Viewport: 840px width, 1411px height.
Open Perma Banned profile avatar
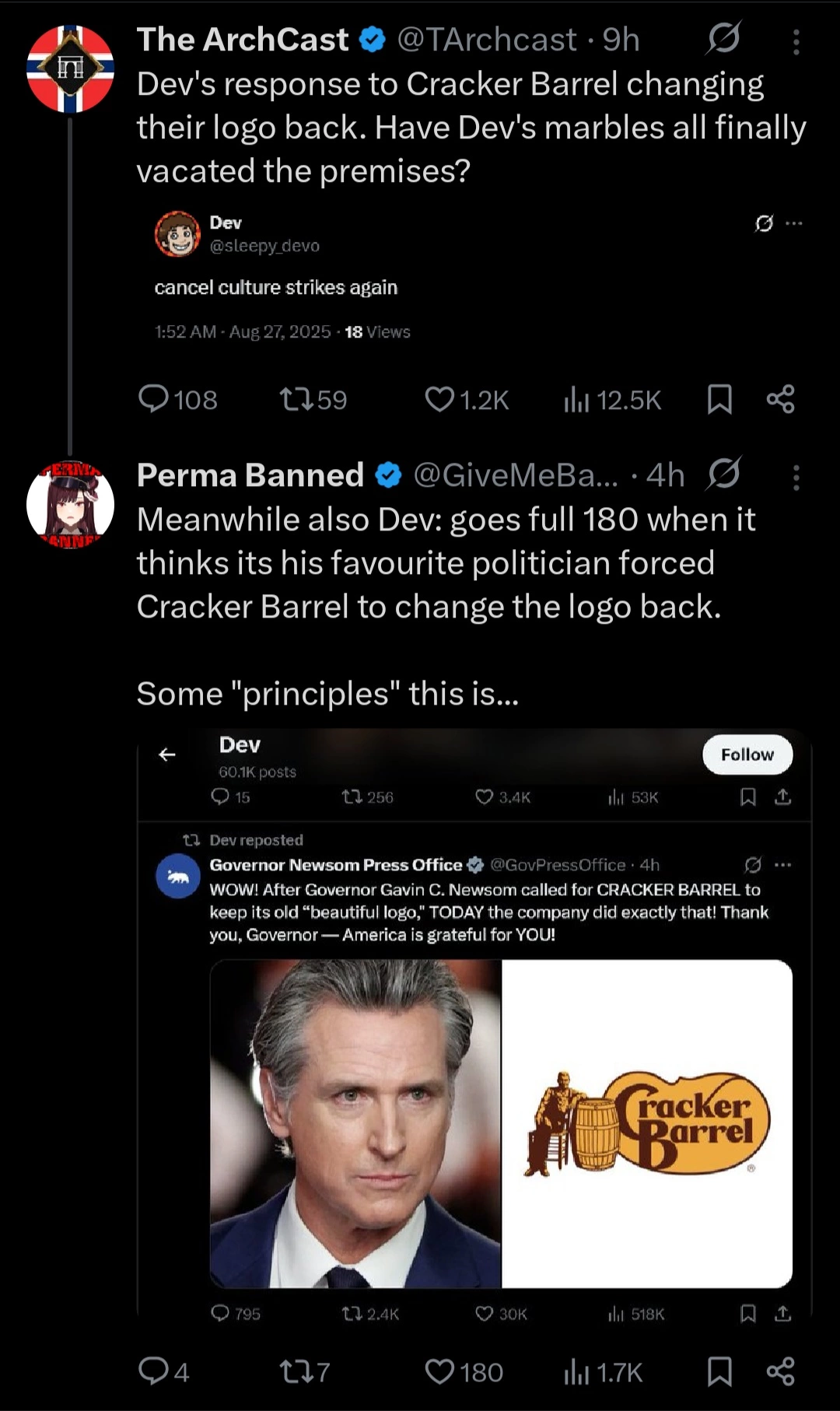pos(71,504)
